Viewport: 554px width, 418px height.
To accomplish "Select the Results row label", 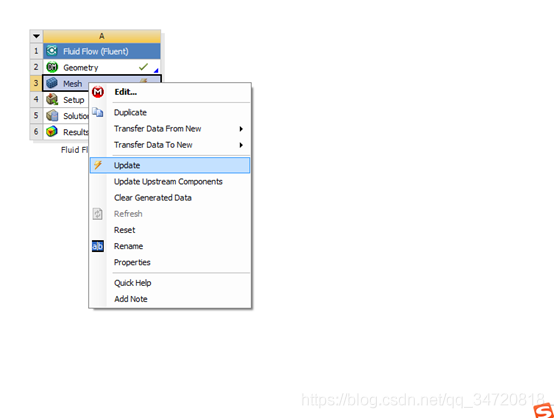I will [x=76, y=132].
